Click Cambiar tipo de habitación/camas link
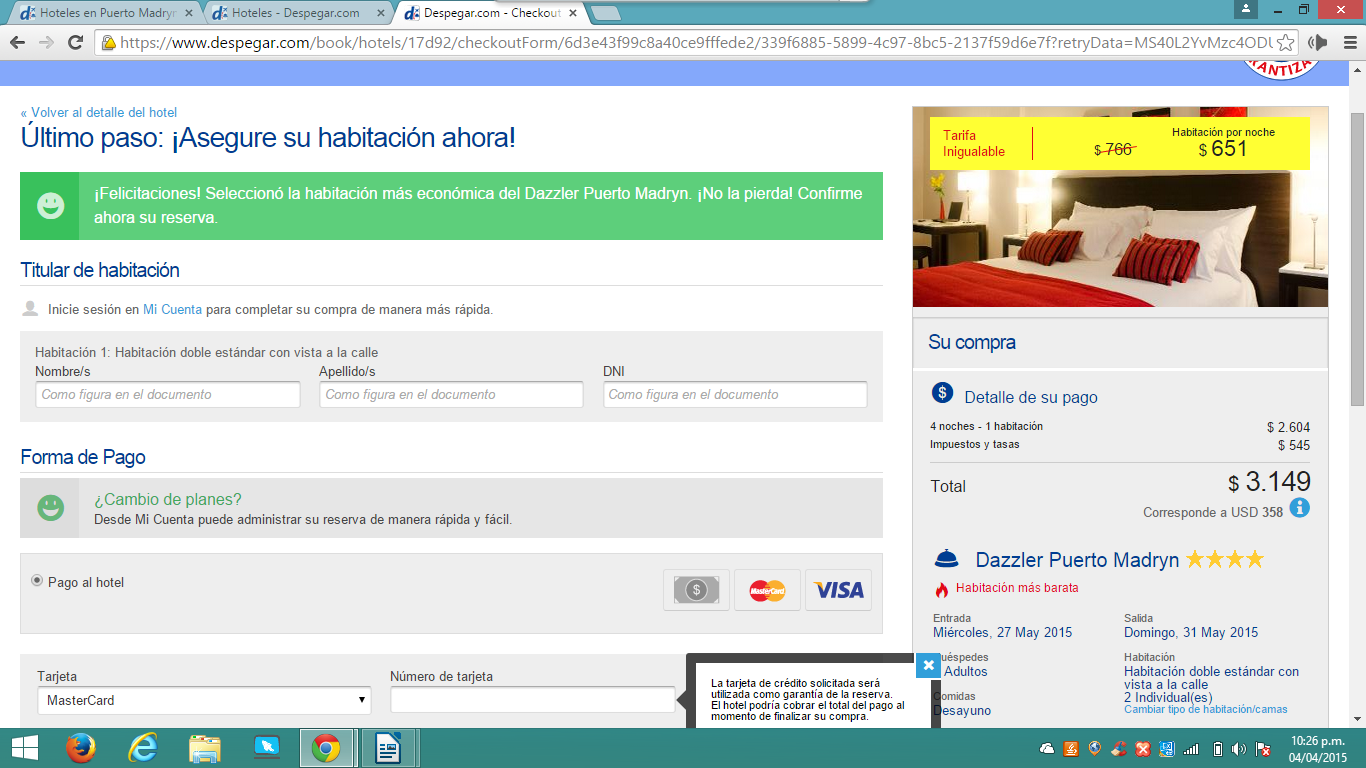Viewport: 1366px width, 768px height. pyautogui.click(x=1205, y=710)
